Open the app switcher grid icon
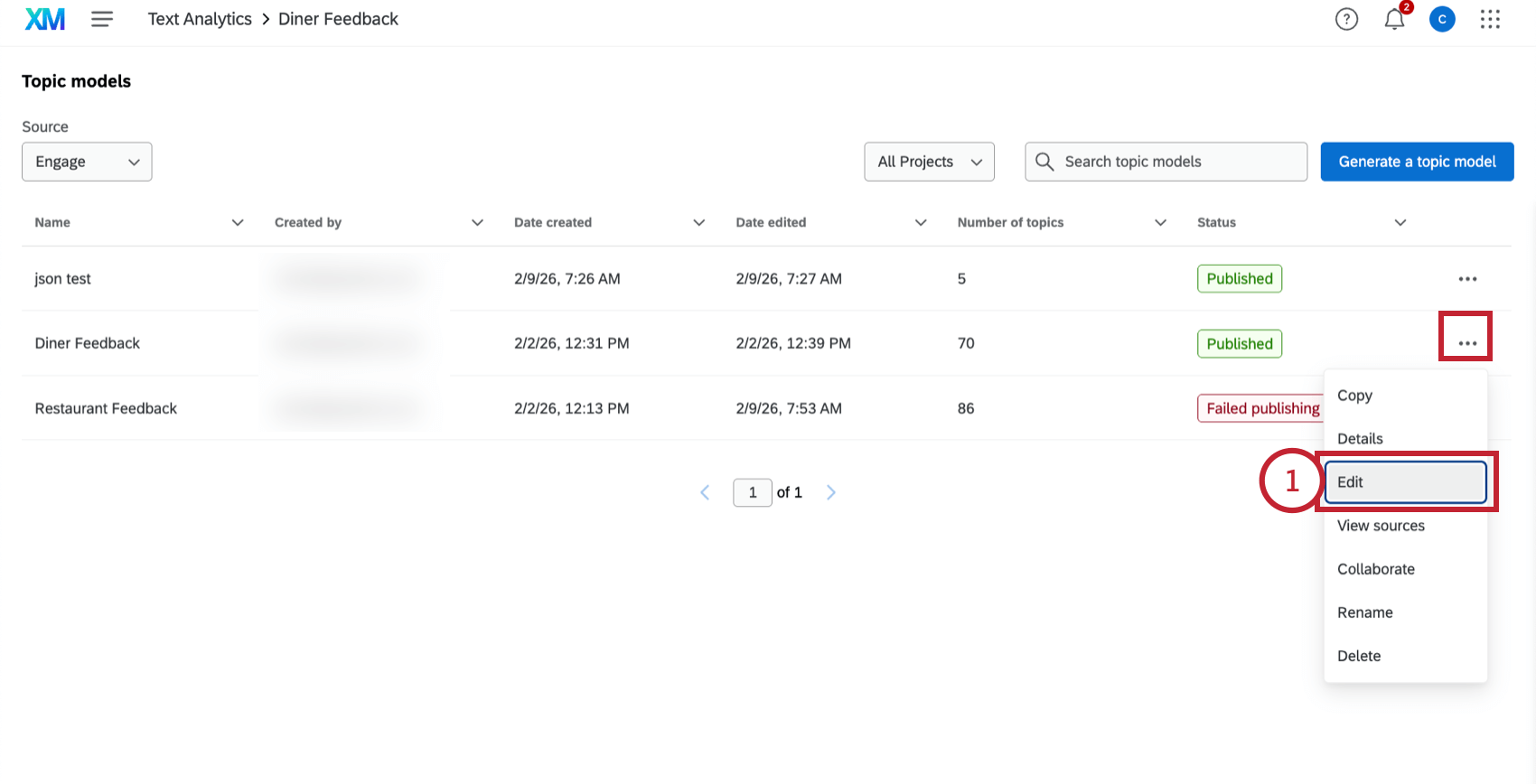 (1490, 19)
